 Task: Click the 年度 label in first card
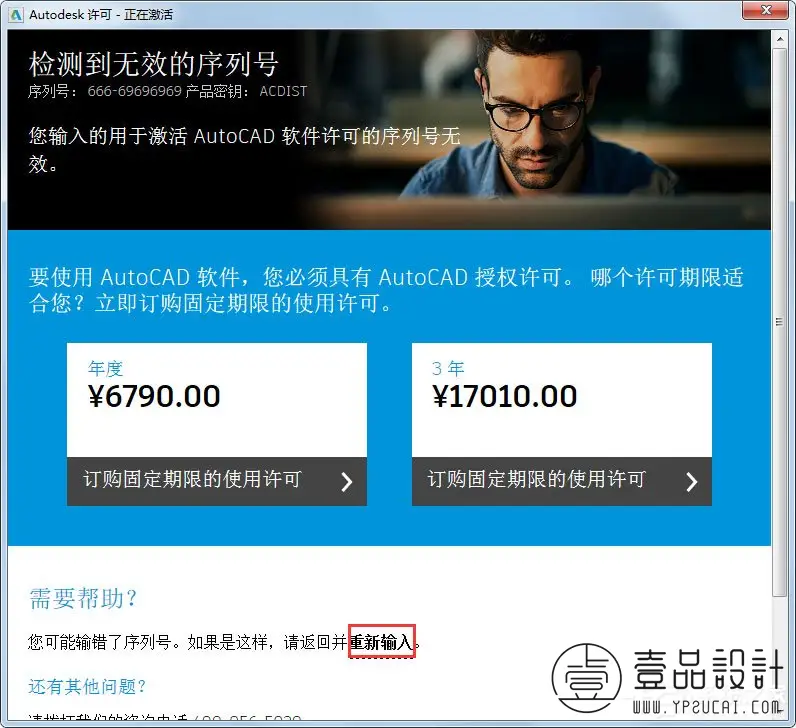[x=106, y=368]
